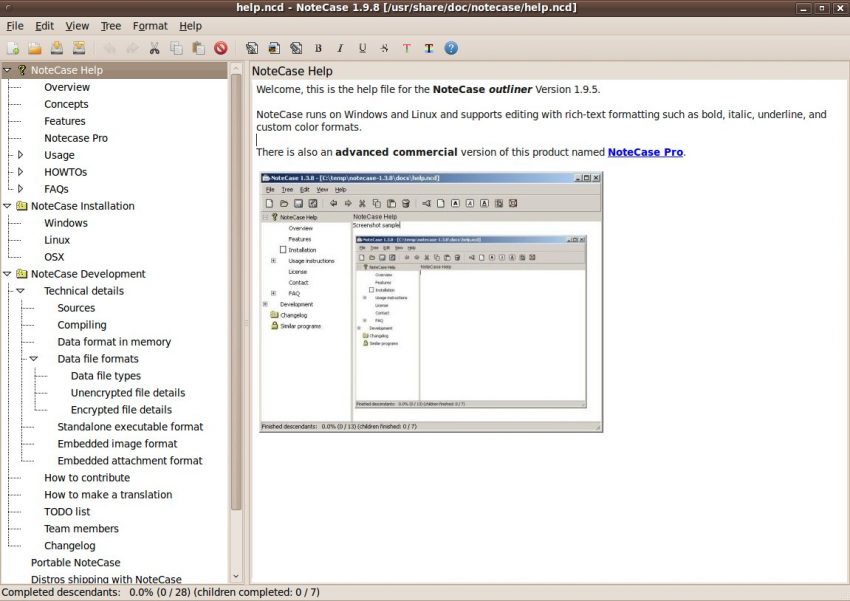Collapse the NoteCase Help tree branch

tap(8, 70)
